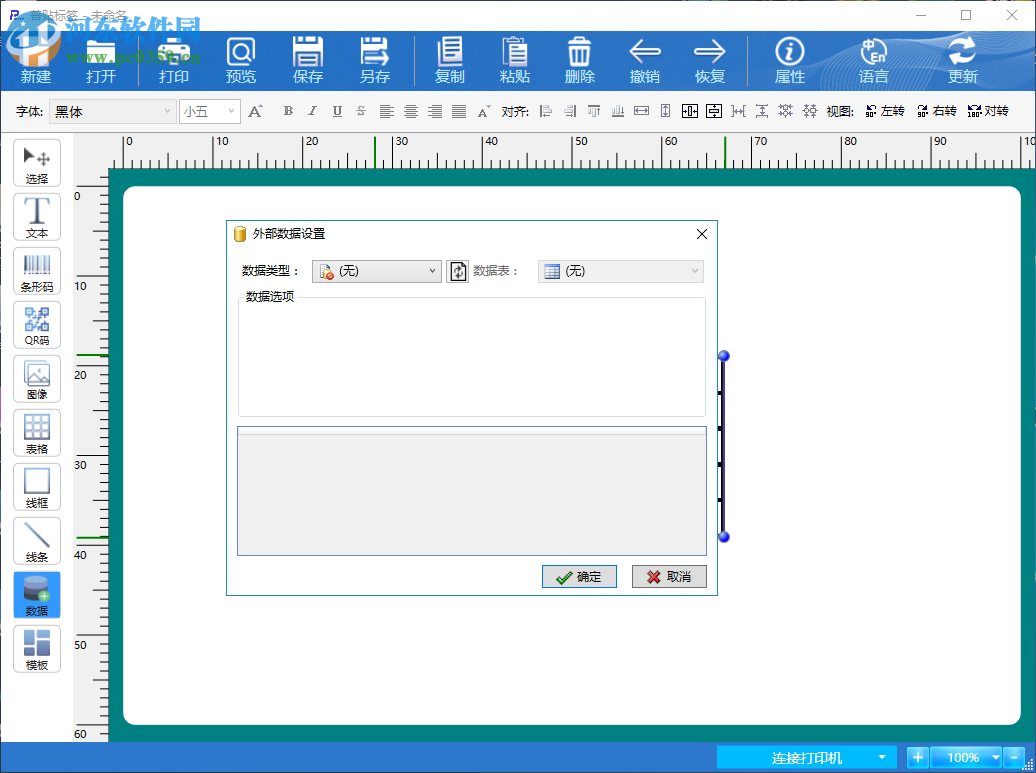
Task: Open the 数据类型 data type dropdown
Action: point(376,270)
